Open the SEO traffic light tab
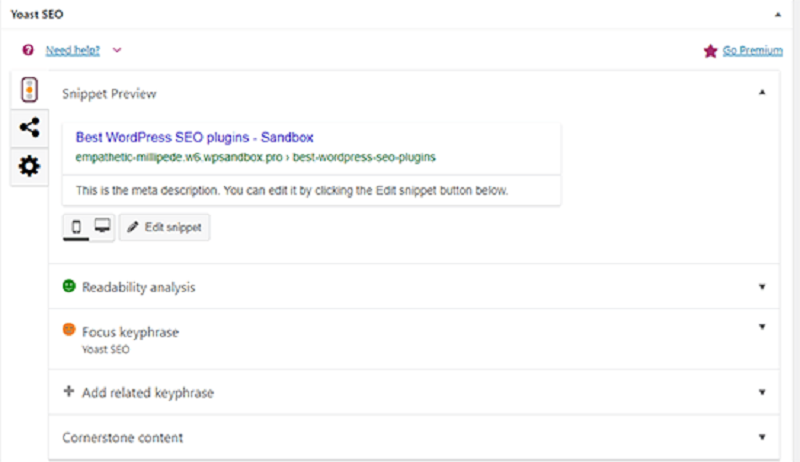800x462 pixels. (x=30, y=90)
